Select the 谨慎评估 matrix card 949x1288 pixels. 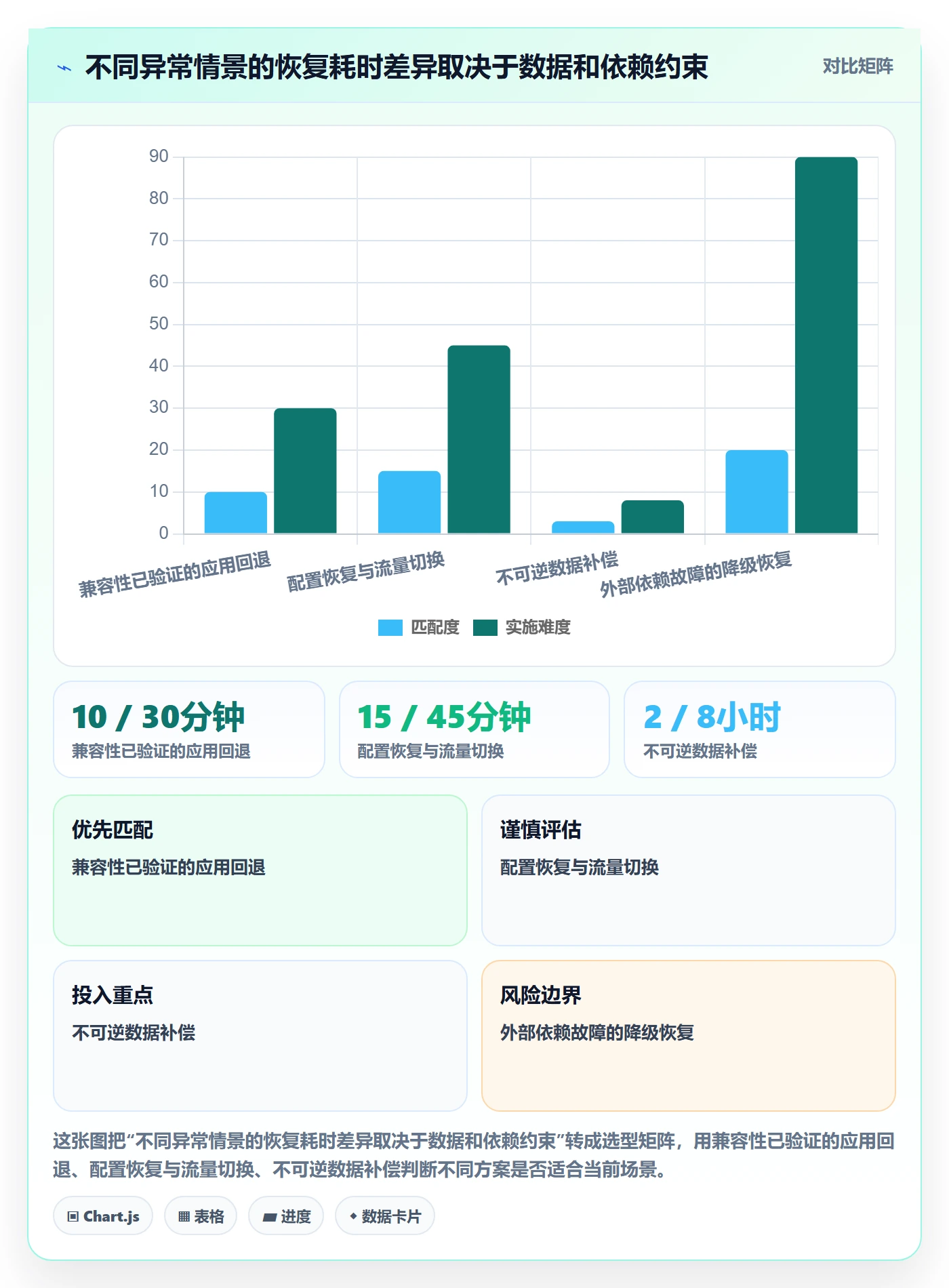click(x=689, y=870)
